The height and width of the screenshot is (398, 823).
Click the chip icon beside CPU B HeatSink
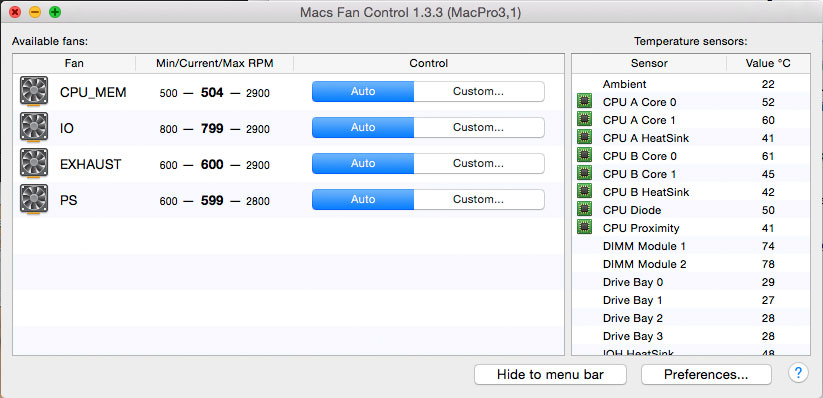point(584,191)
